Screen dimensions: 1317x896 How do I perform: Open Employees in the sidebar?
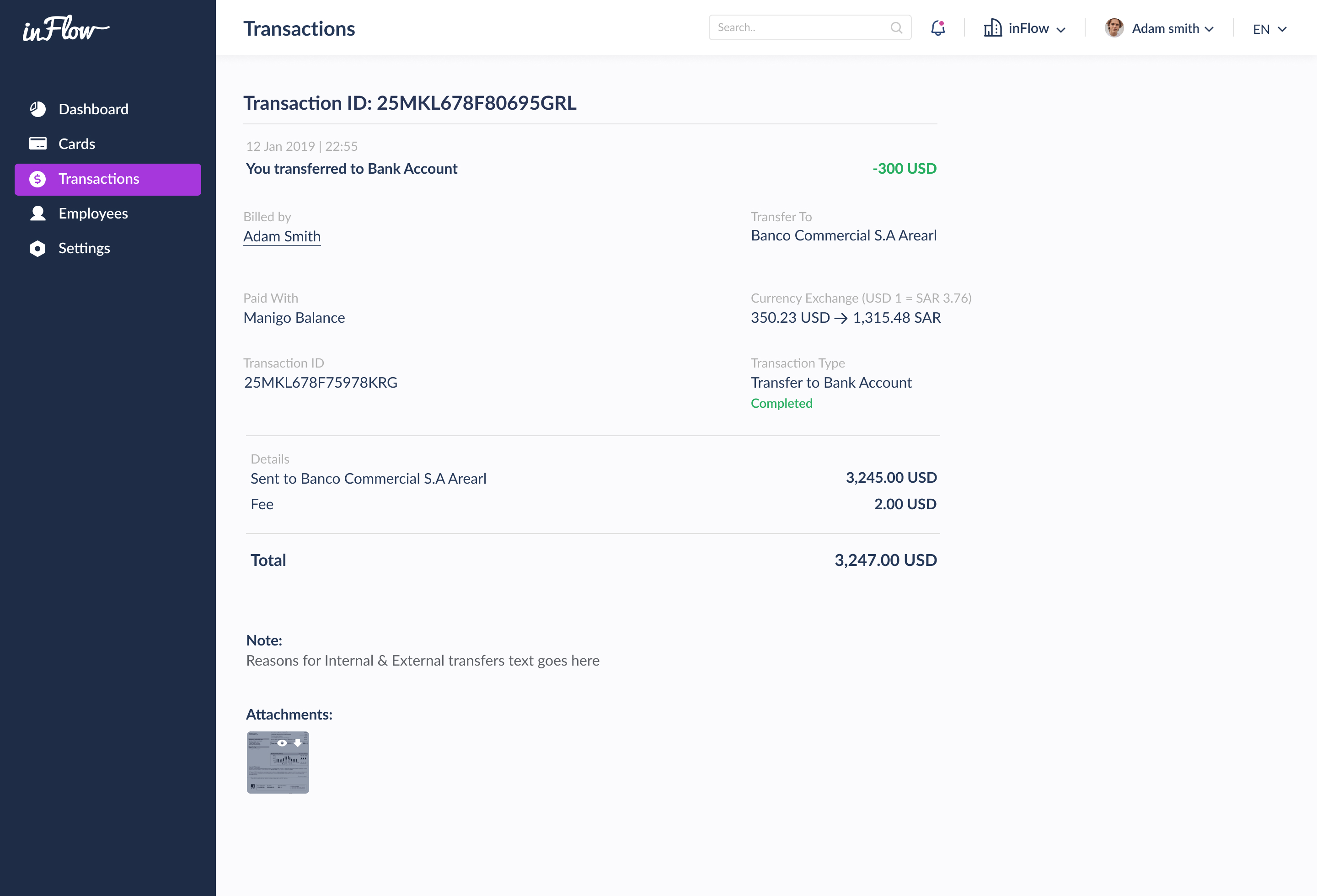[93, 213]
